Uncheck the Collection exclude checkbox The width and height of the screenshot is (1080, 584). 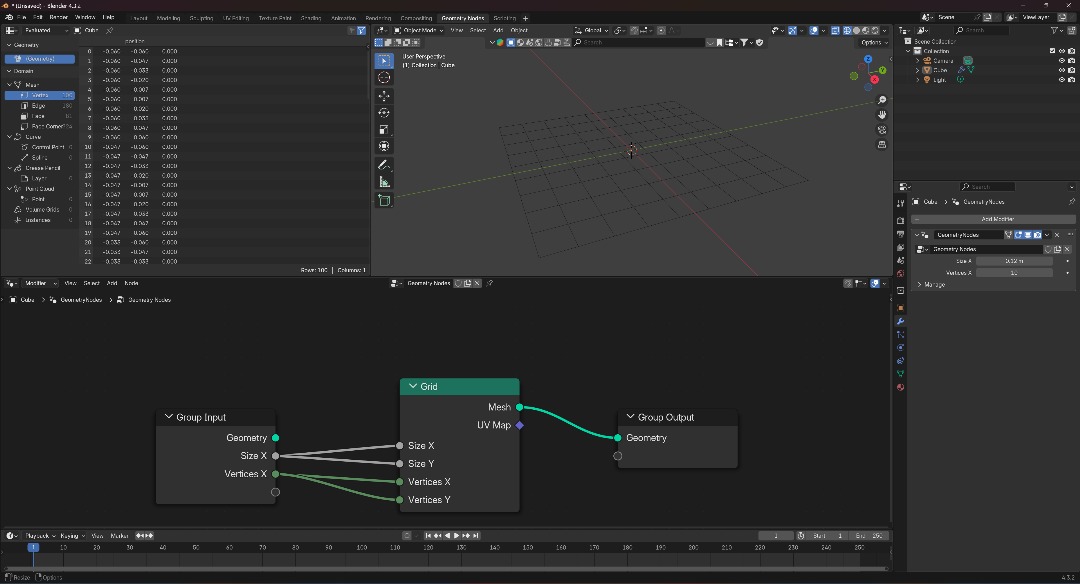pos(1052,51)
